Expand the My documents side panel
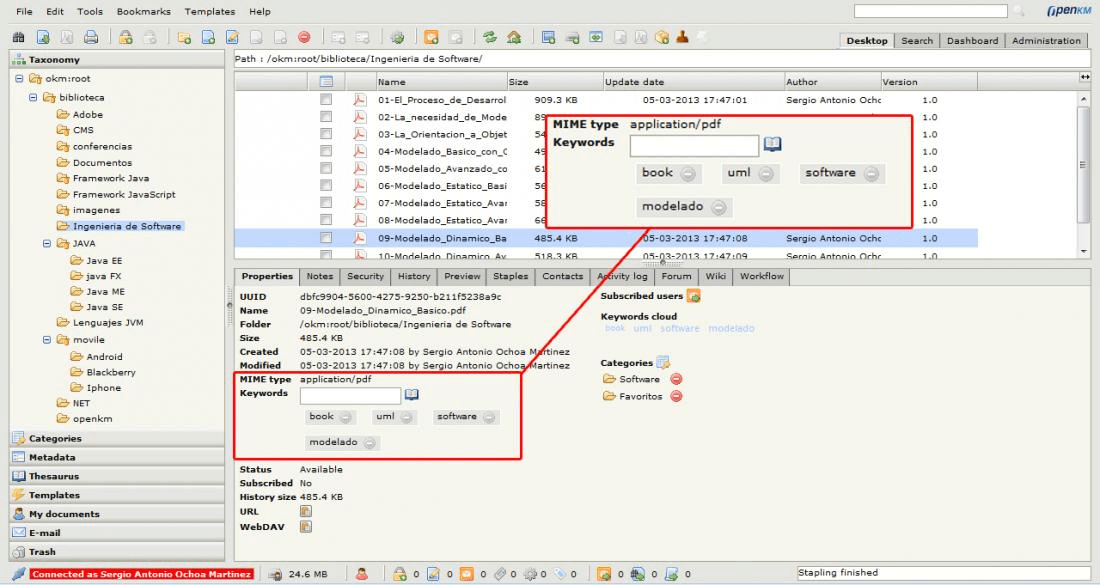The image size is (1100, 585). point(117,514)
